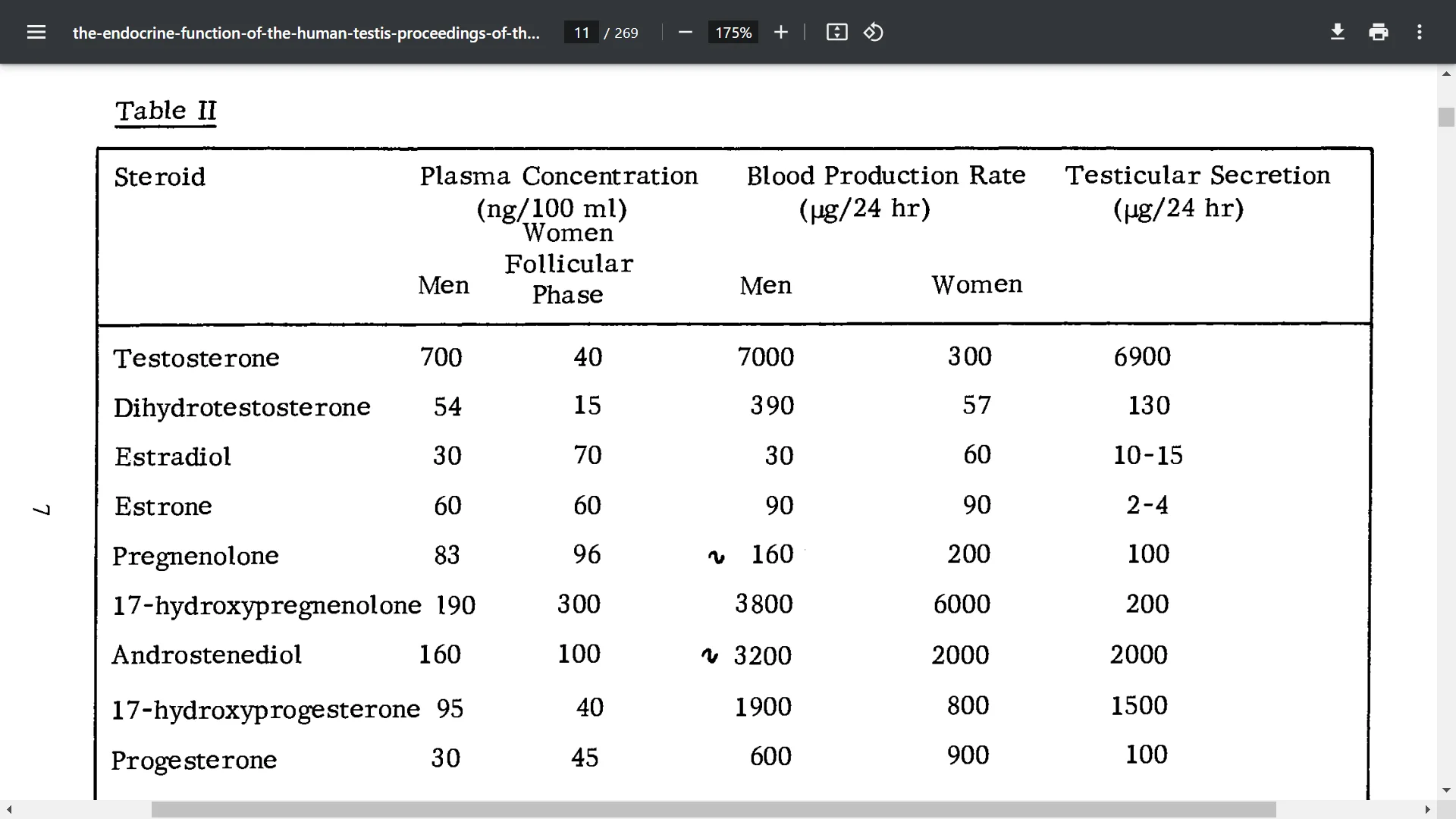Download the PDF file
The width and height of the screenshot is (1456, 819).
[x=1338, y=32]
